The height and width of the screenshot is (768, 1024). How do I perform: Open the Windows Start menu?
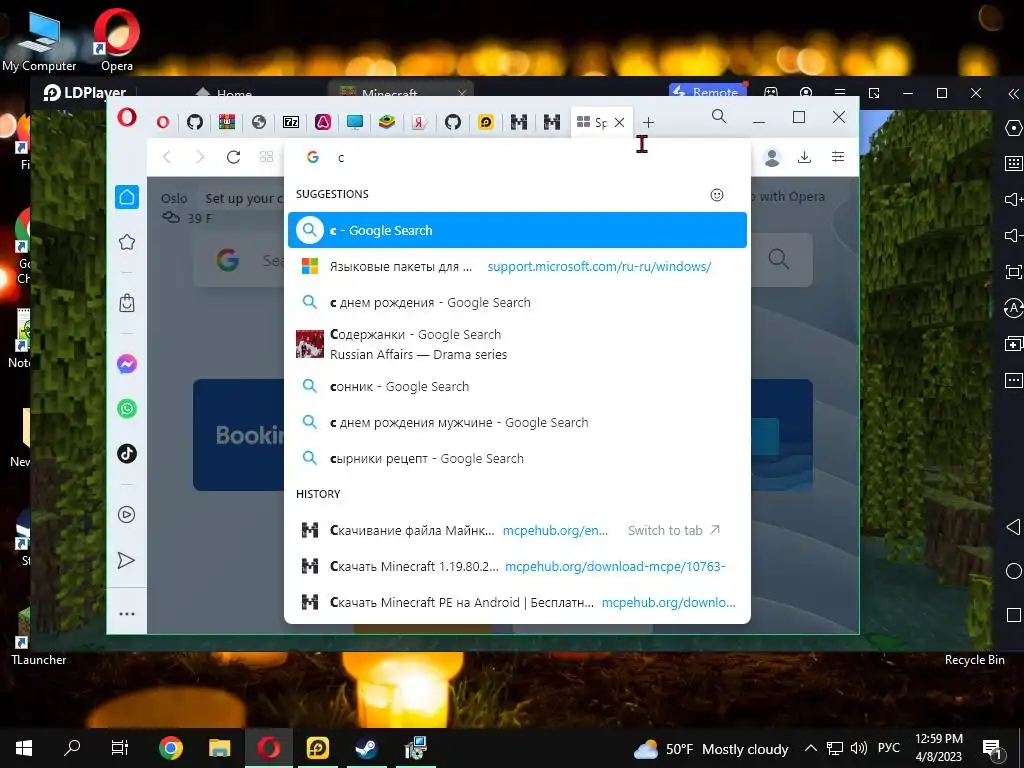[24, 748]
